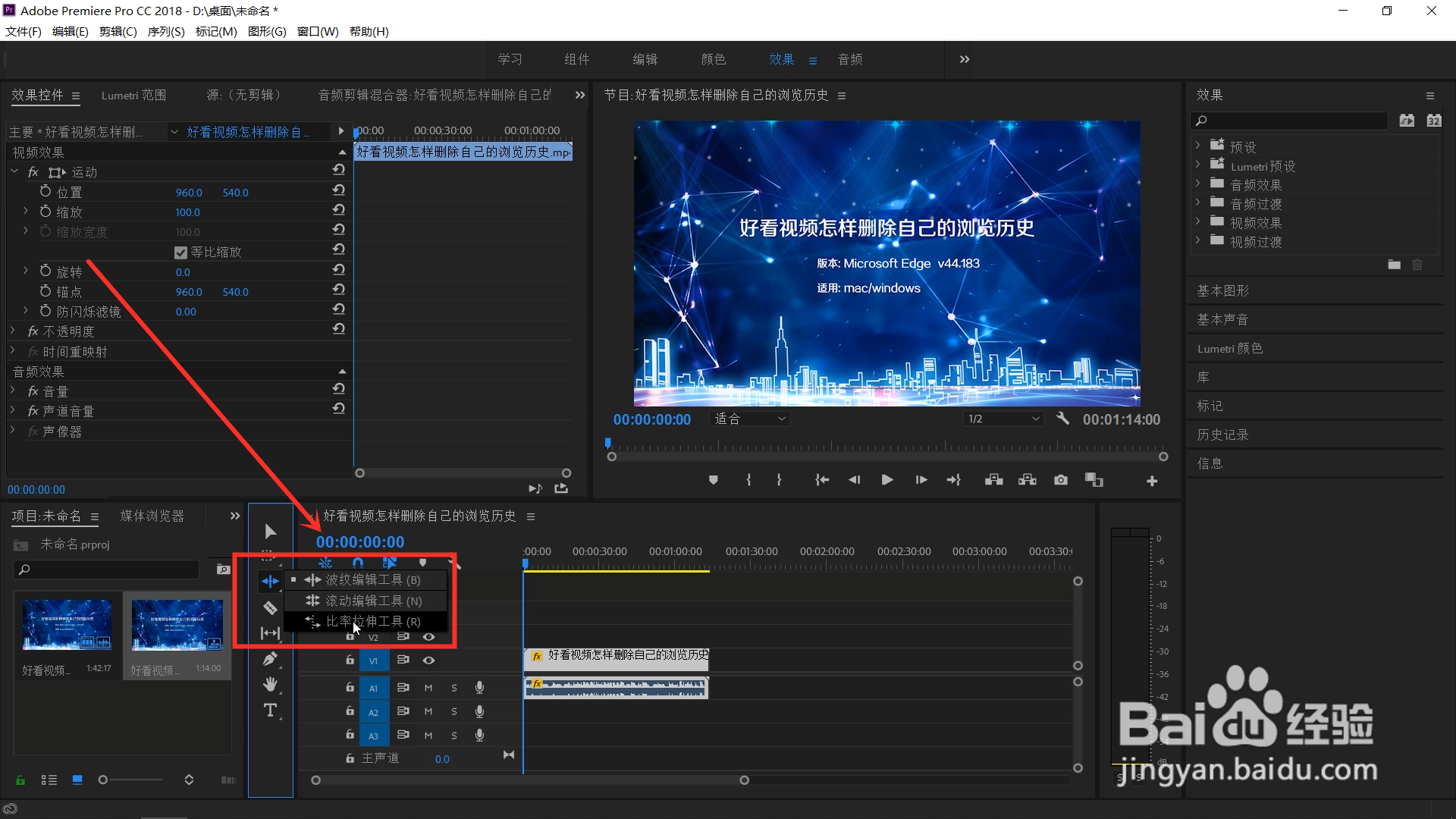Image resolution: width=1456 pixels, height=819 pixels.
Task: Expand the 音量 audio effect
Action: point(13,391)
